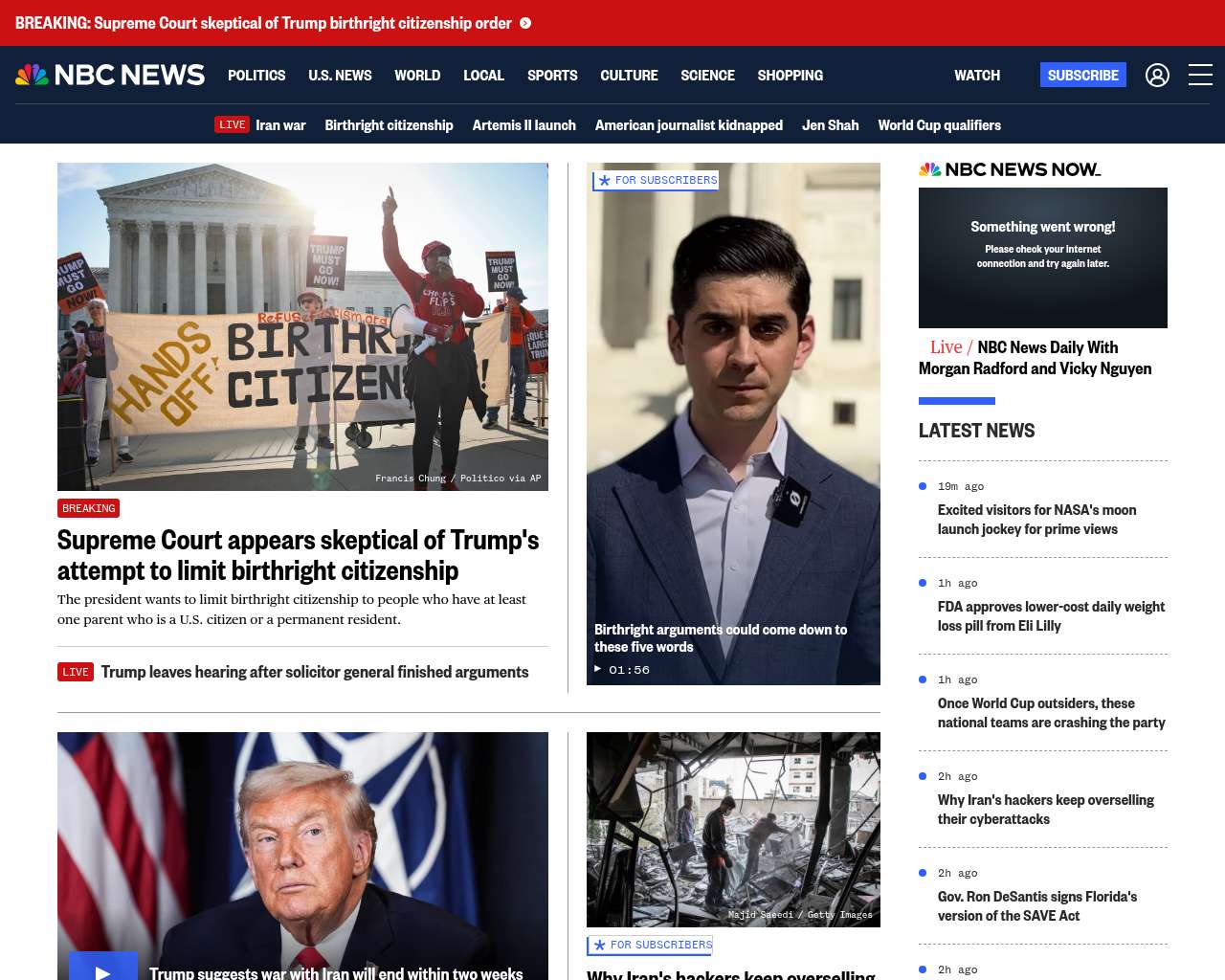Click the NBC News Now logo
Image resolution: width=1225 pixels, height=980 pixels.
click(x=1010, y=169)
